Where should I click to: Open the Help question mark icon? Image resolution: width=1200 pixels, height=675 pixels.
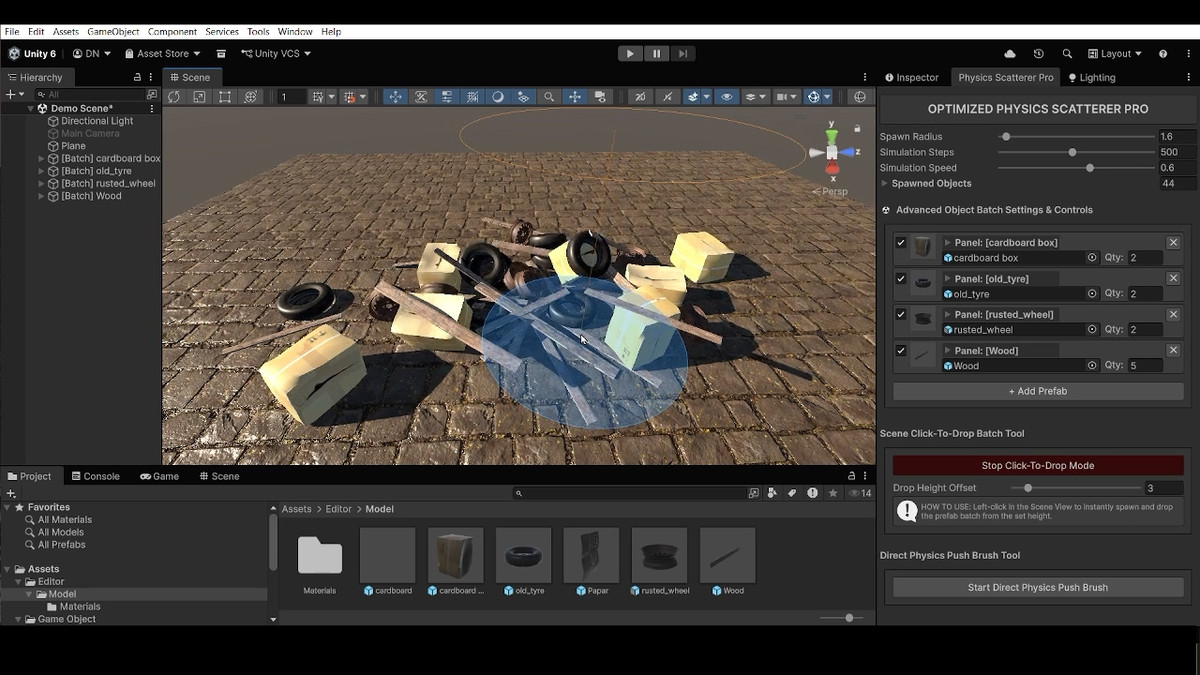(x=1163, y=54)
